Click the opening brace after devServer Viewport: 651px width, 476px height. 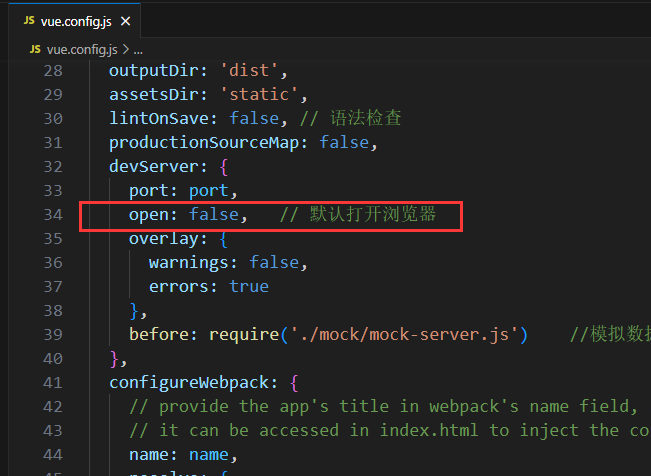pyautogui.click(x=224, y=167)
